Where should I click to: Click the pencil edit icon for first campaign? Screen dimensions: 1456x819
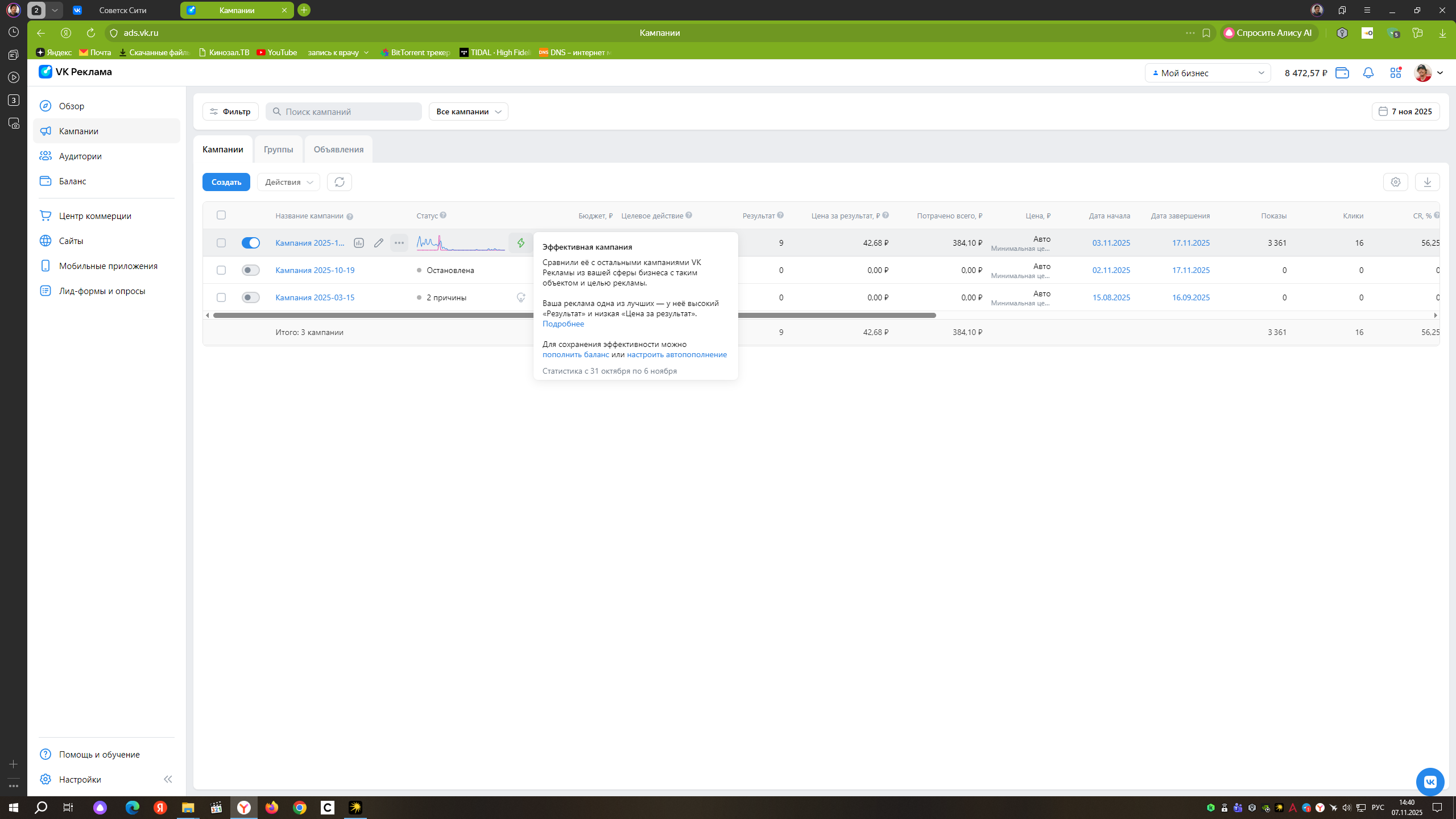click(x=379, y=243)
